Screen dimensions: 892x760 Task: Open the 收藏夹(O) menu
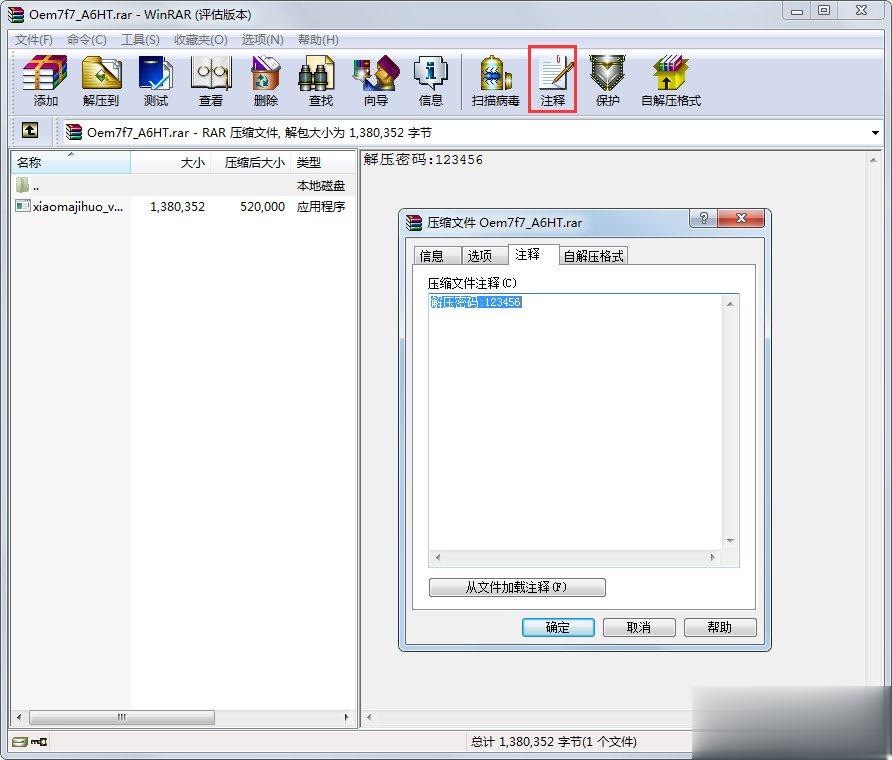pos(201,40)
